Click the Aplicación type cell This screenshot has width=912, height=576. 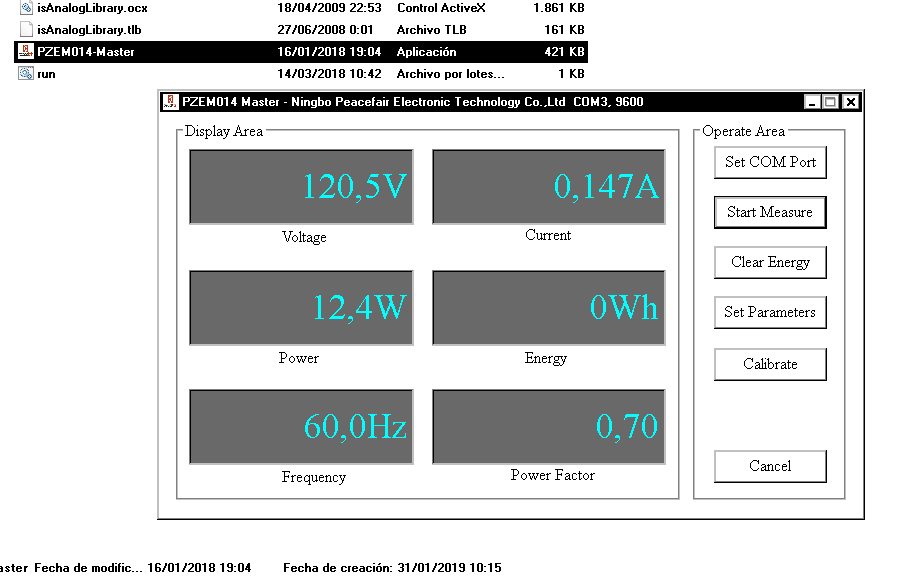(426, 52)
